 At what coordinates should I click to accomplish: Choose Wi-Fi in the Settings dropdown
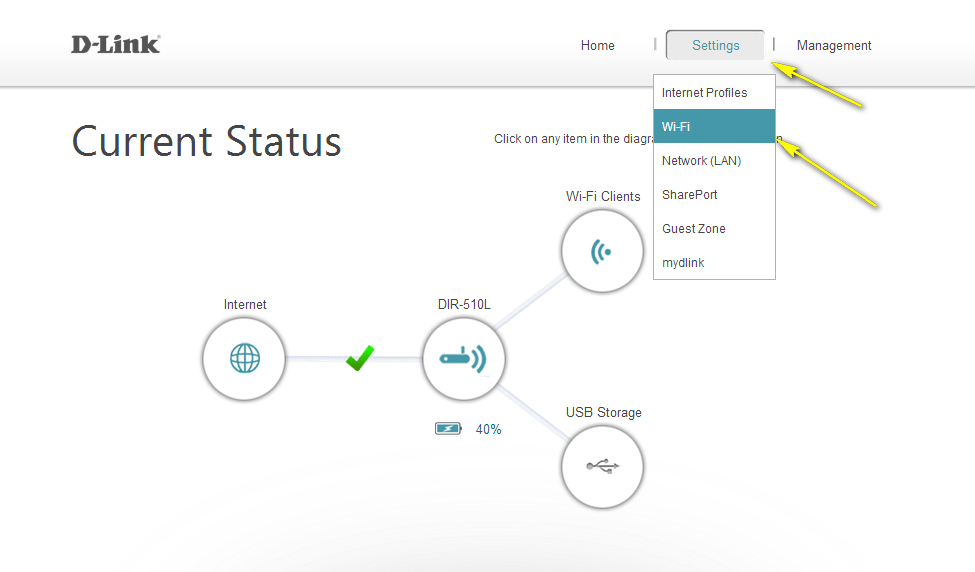[x=714, y=126]
